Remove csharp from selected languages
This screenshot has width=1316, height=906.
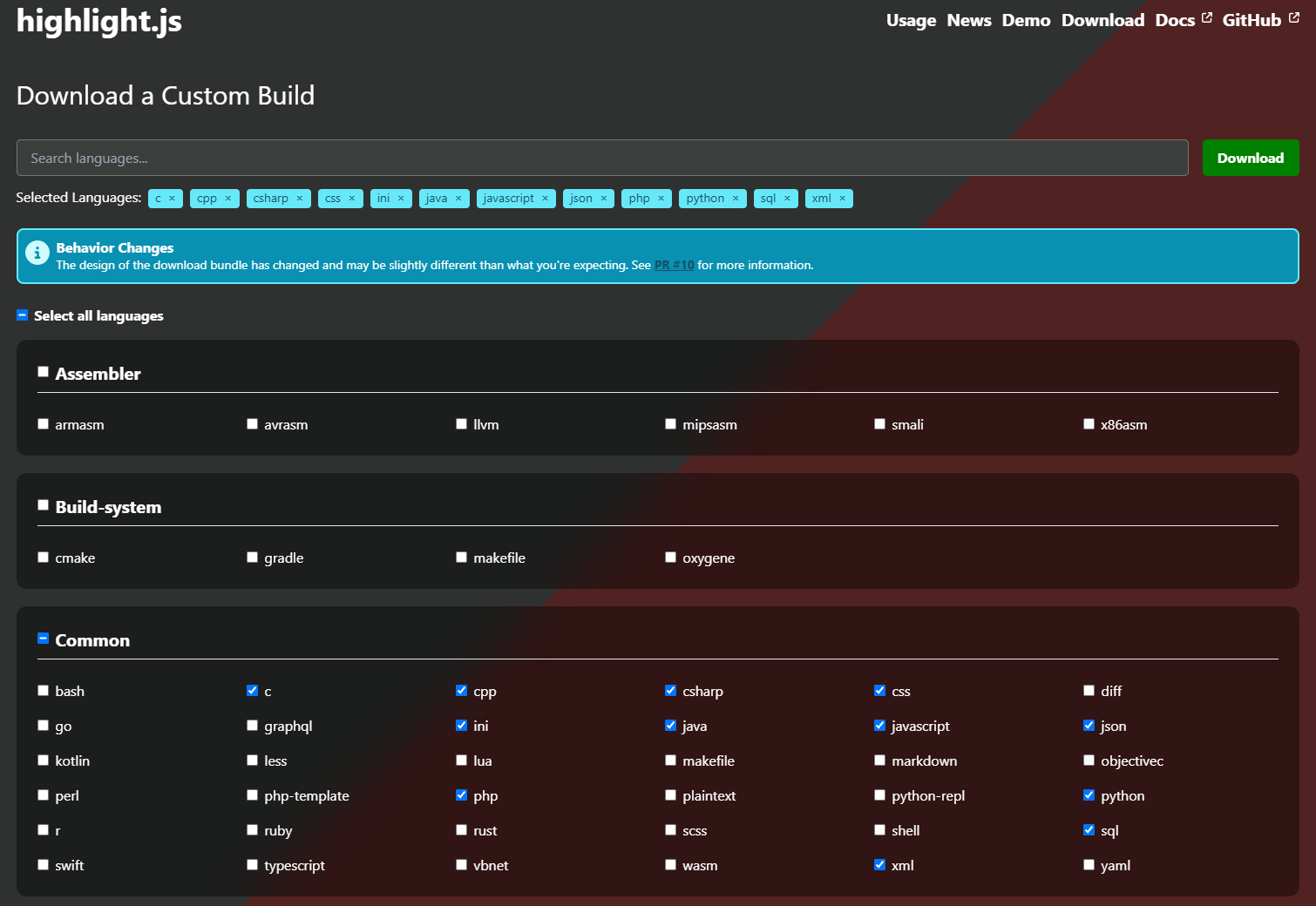[300, 199]
